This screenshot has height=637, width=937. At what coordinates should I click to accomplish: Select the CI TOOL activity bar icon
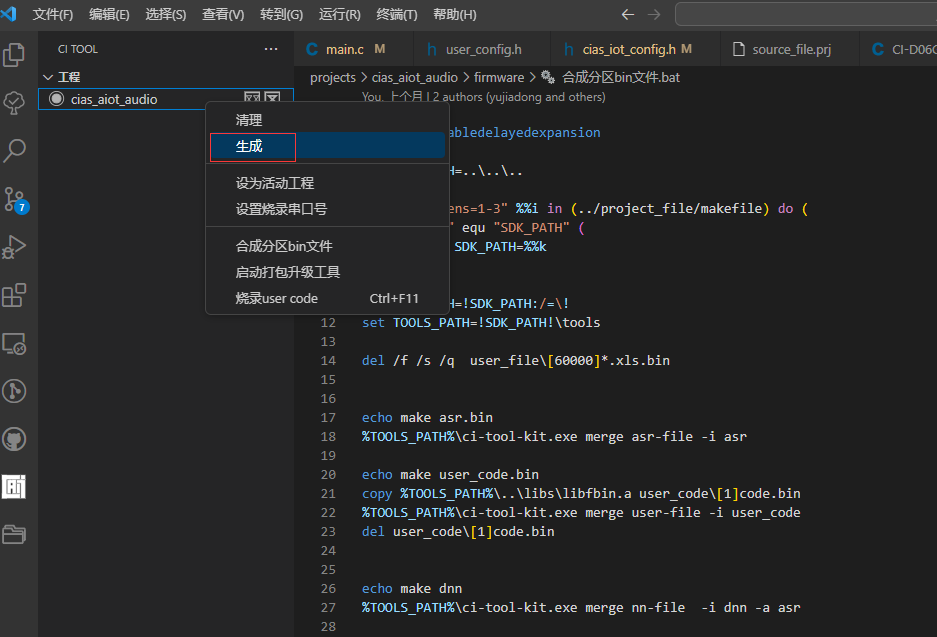pyautogui.click(x=14, y=486)
